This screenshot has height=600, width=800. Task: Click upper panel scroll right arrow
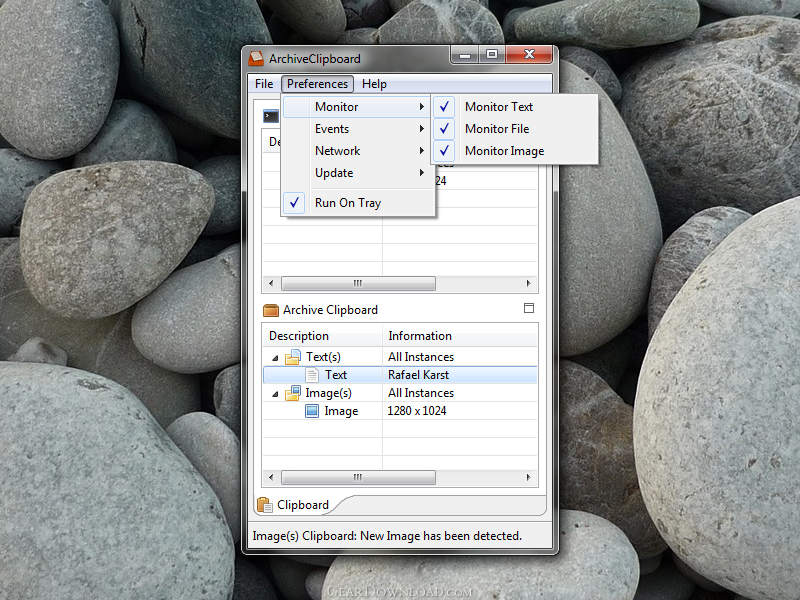coord(529,283)
